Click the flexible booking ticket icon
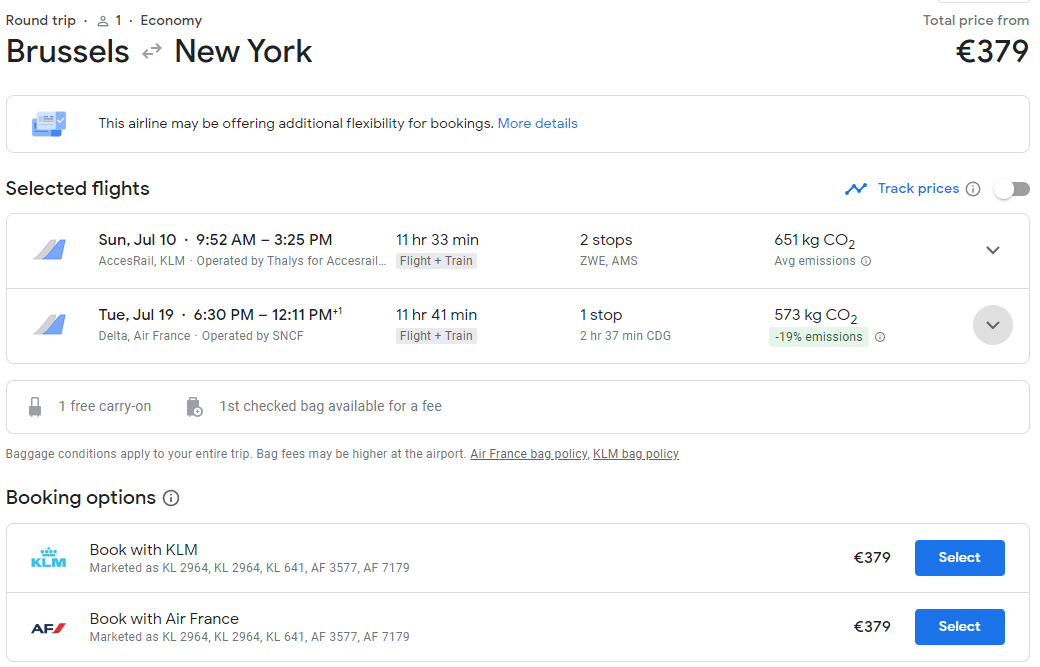The height and width of the screenshot is (667, 1040). [48, 124]
